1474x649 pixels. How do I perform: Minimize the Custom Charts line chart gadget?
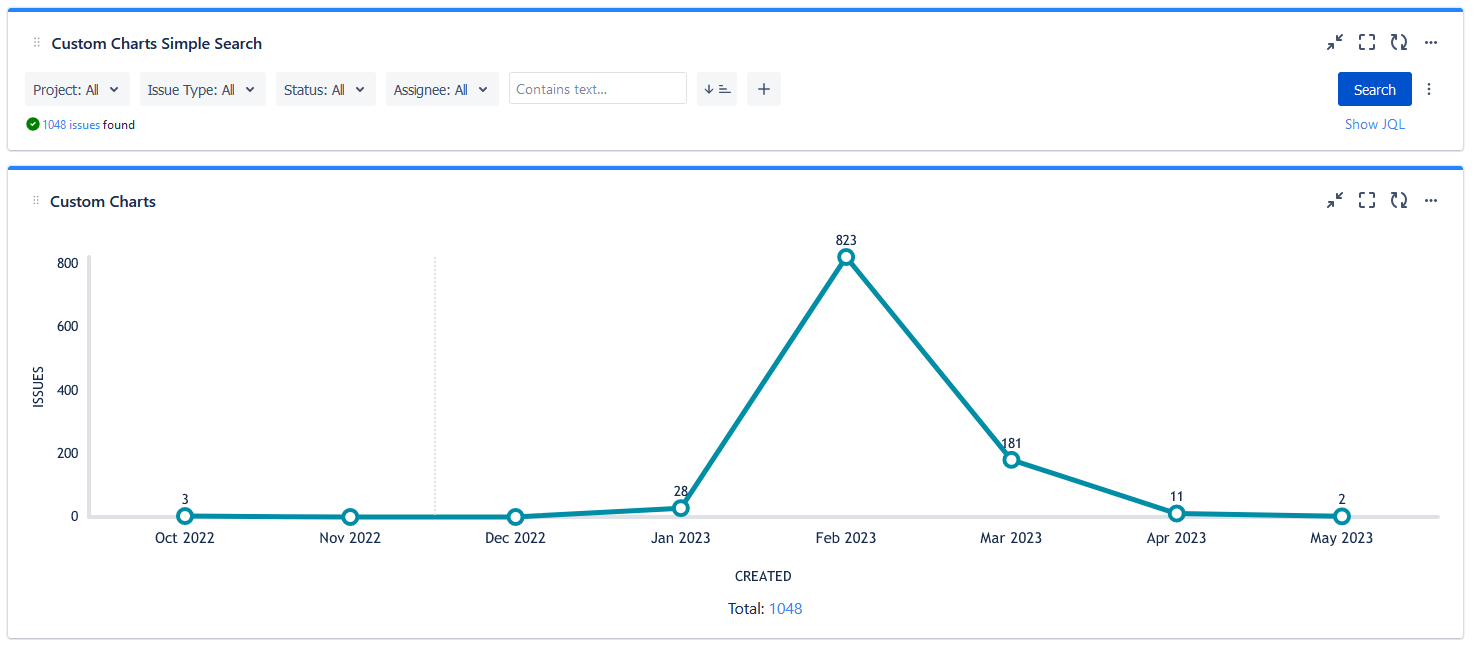(1335, 201)
